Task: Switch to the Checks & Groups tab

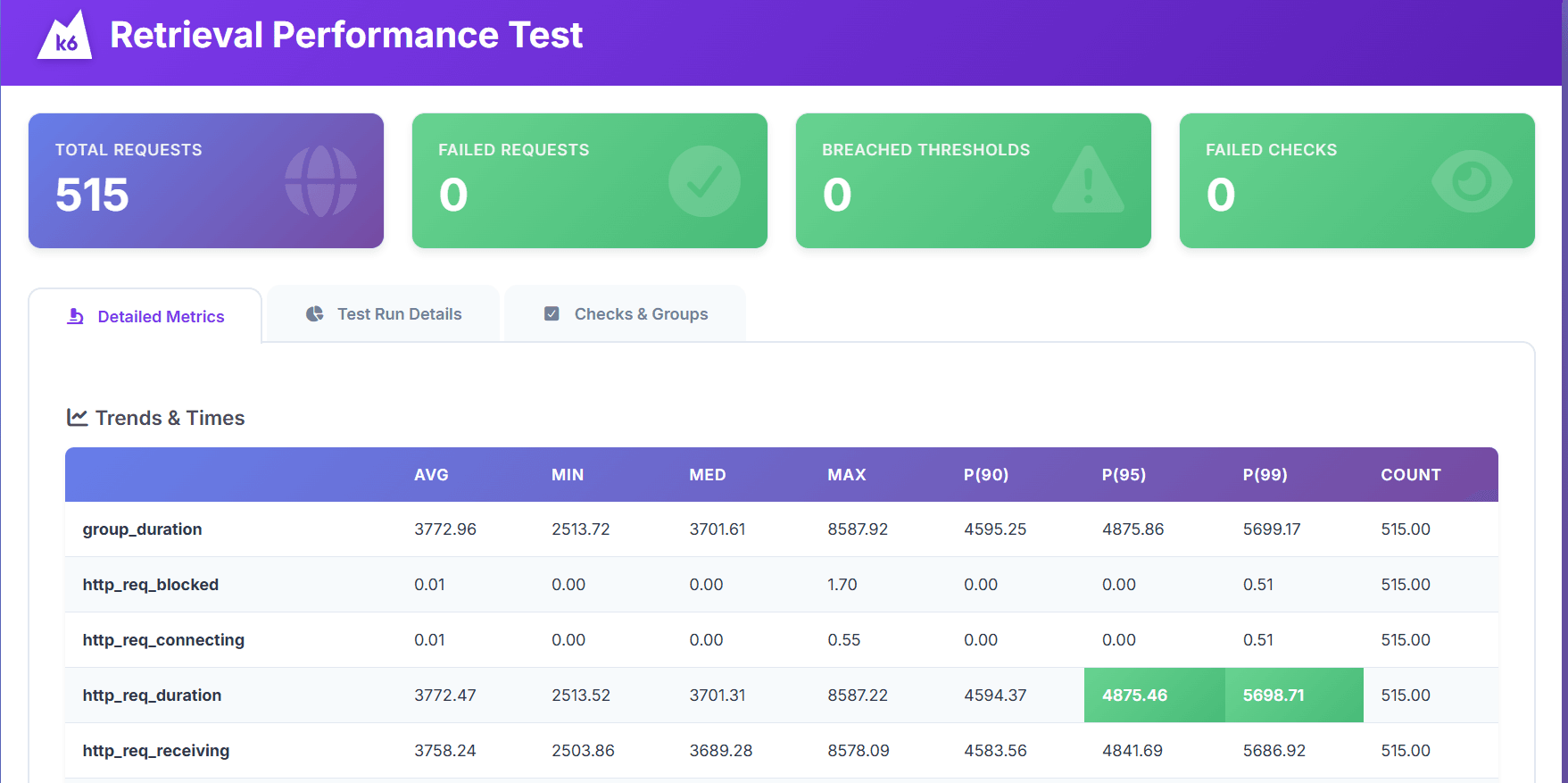Action: [x=626, y=313]
